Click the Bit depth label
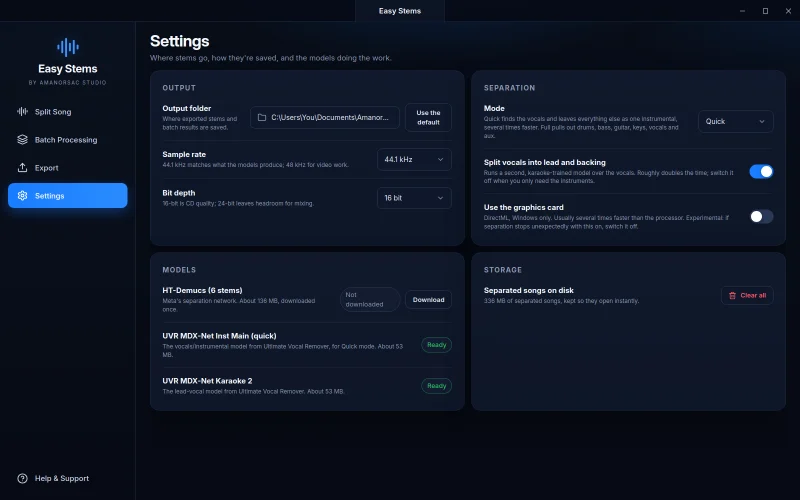This screenshot has height=500, width=800. (179, 193)
